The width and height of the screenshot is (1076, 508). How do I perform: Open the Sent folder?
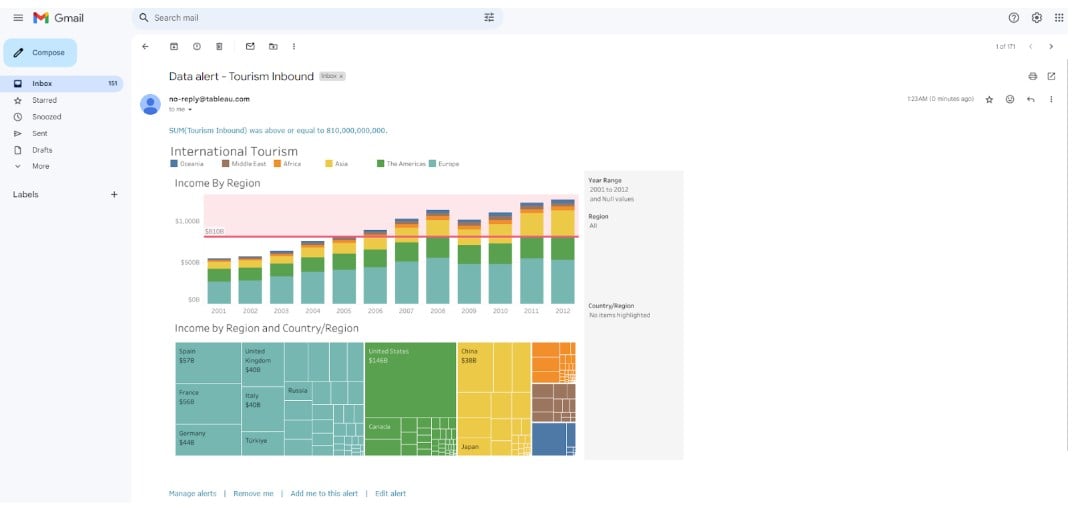[x=40, y=133]
